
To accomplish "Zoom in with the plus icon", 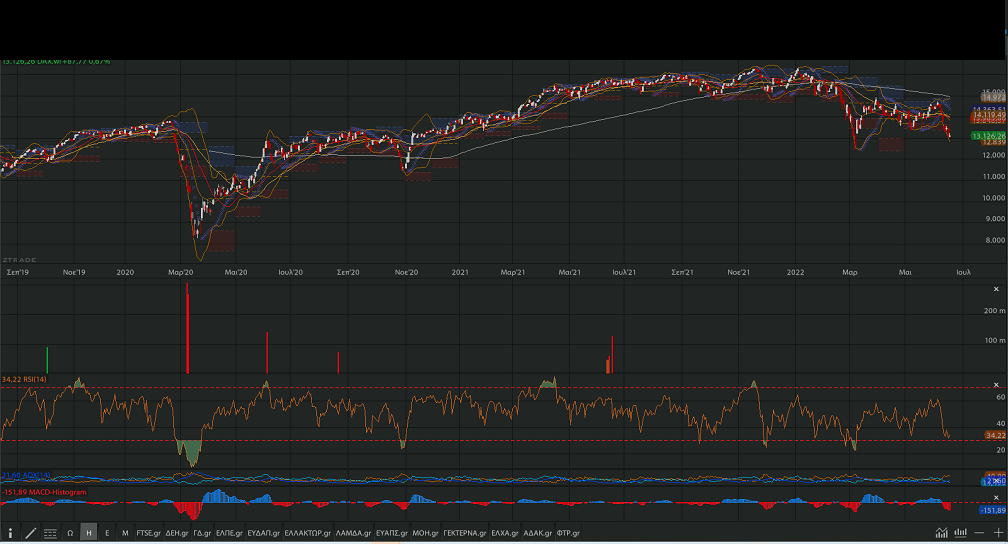I will (998, 533).
